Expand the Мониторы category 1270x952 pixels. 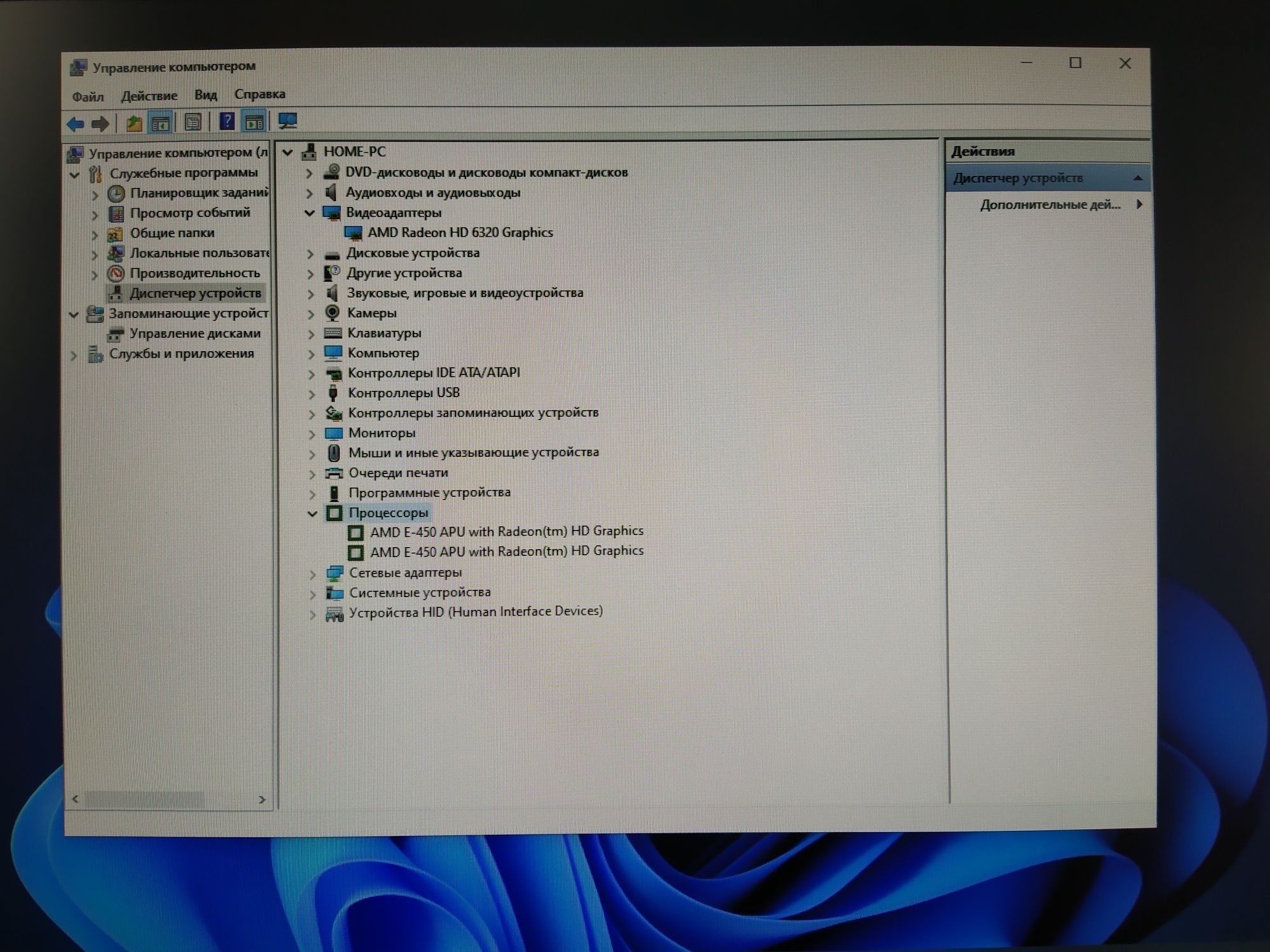[x=311, y=434]
